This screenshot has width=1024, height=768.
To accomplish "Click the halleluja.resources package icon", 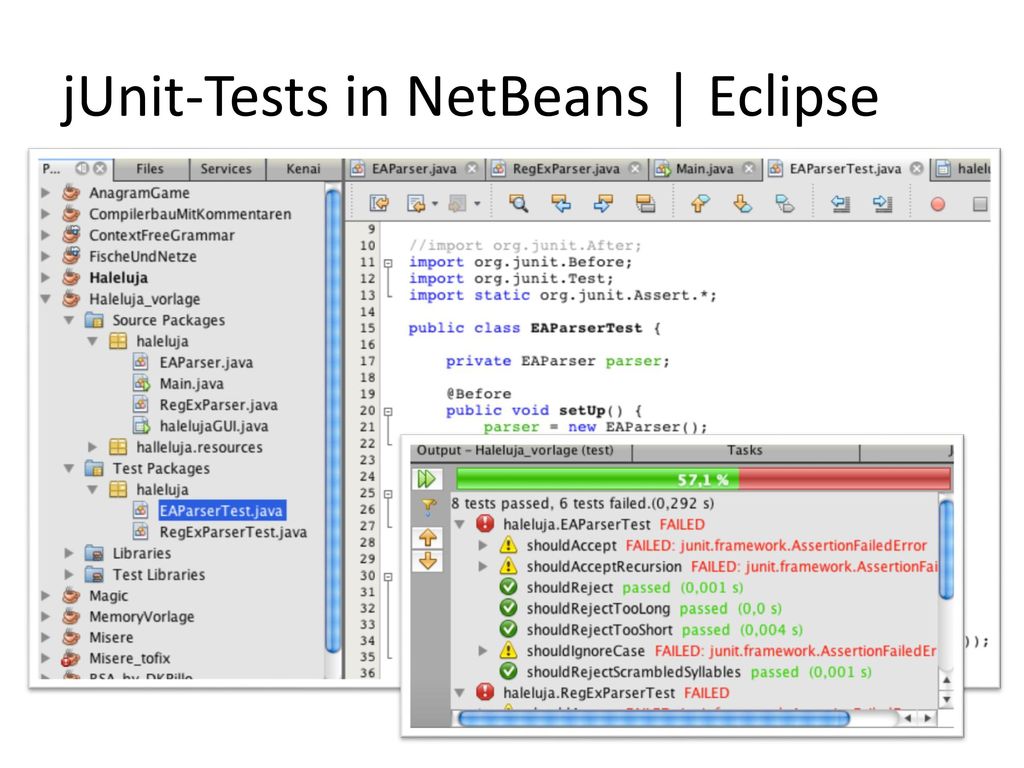I will (118, 447).
